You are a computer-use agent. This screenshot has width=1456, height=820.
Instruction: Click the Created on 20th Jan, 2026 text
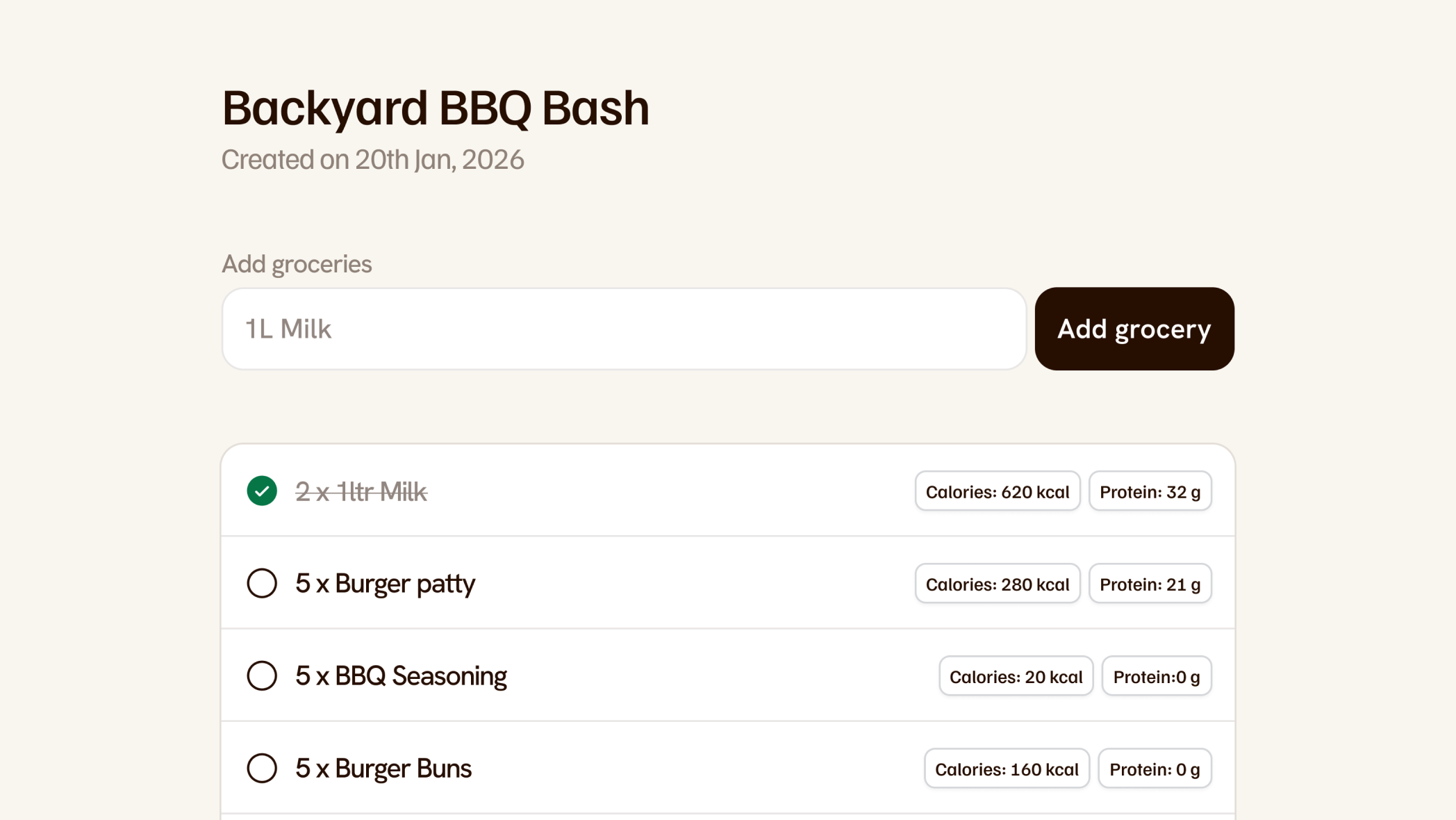click(x=372, y=160)
